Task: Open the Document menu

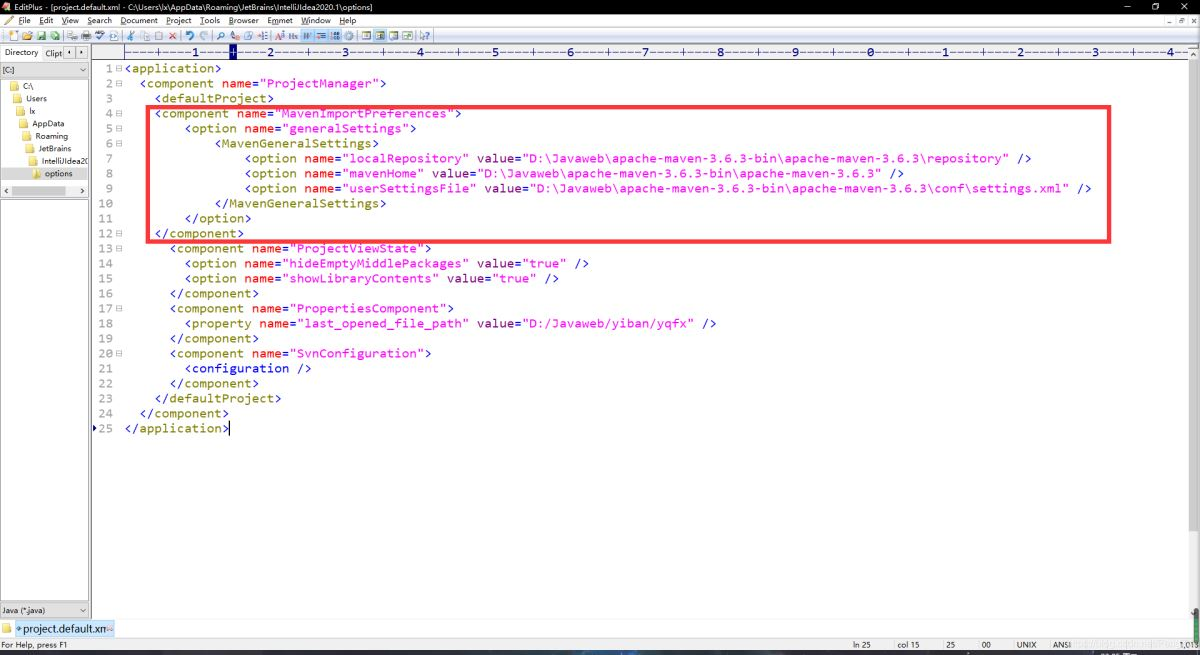Action: [139, 20]
